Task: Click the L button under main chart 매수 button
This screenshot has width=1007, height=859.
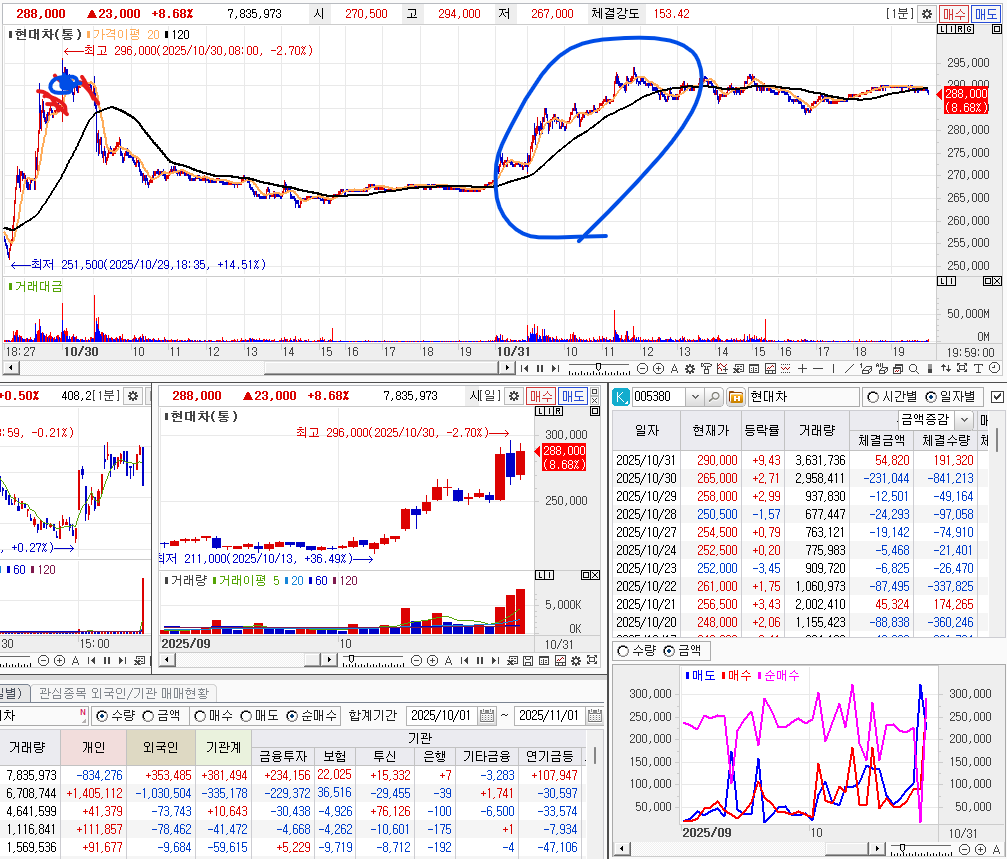Action: coord(942,30)
